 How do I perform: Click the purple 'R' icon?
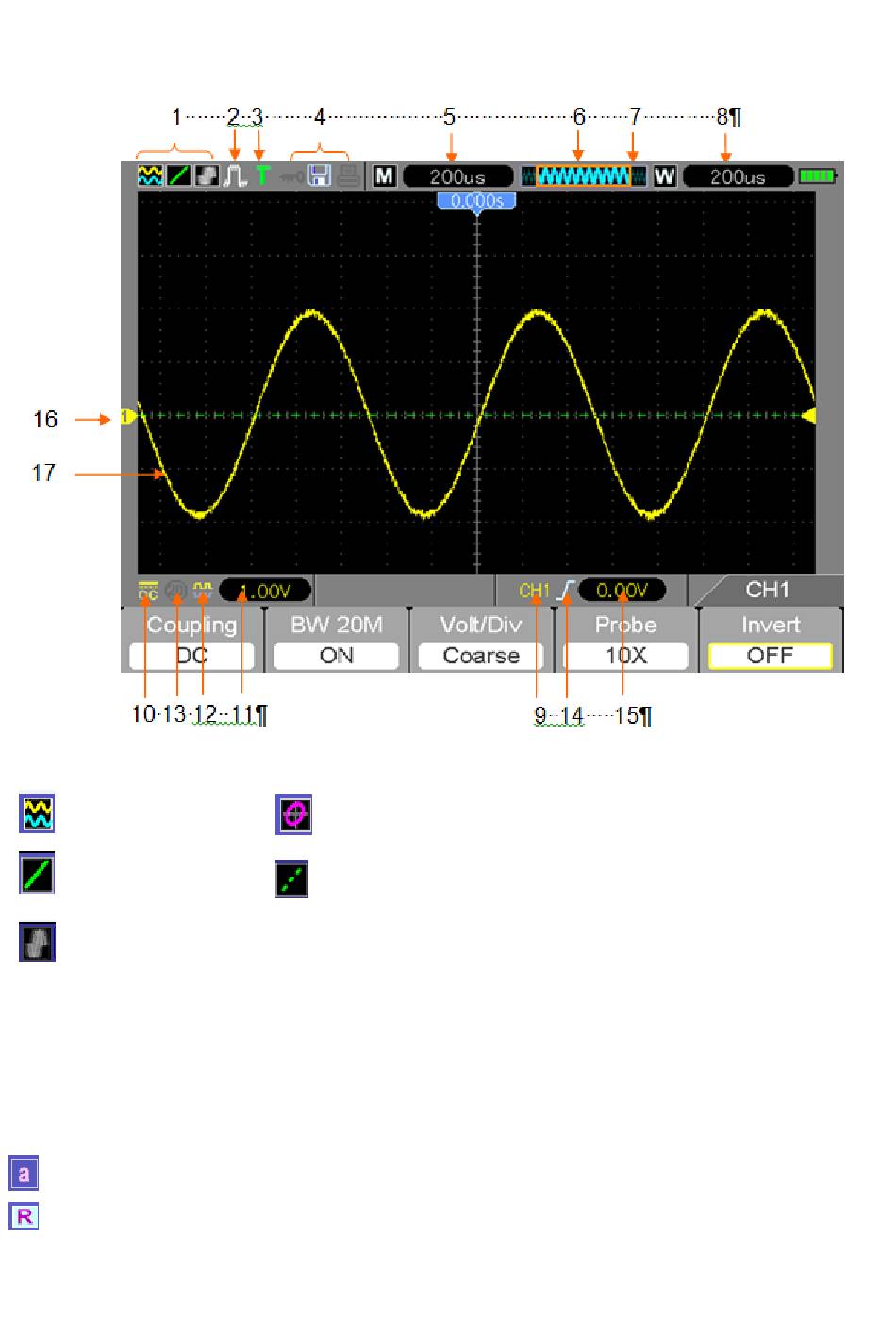pyautogui.click(x=24, y=1216)
